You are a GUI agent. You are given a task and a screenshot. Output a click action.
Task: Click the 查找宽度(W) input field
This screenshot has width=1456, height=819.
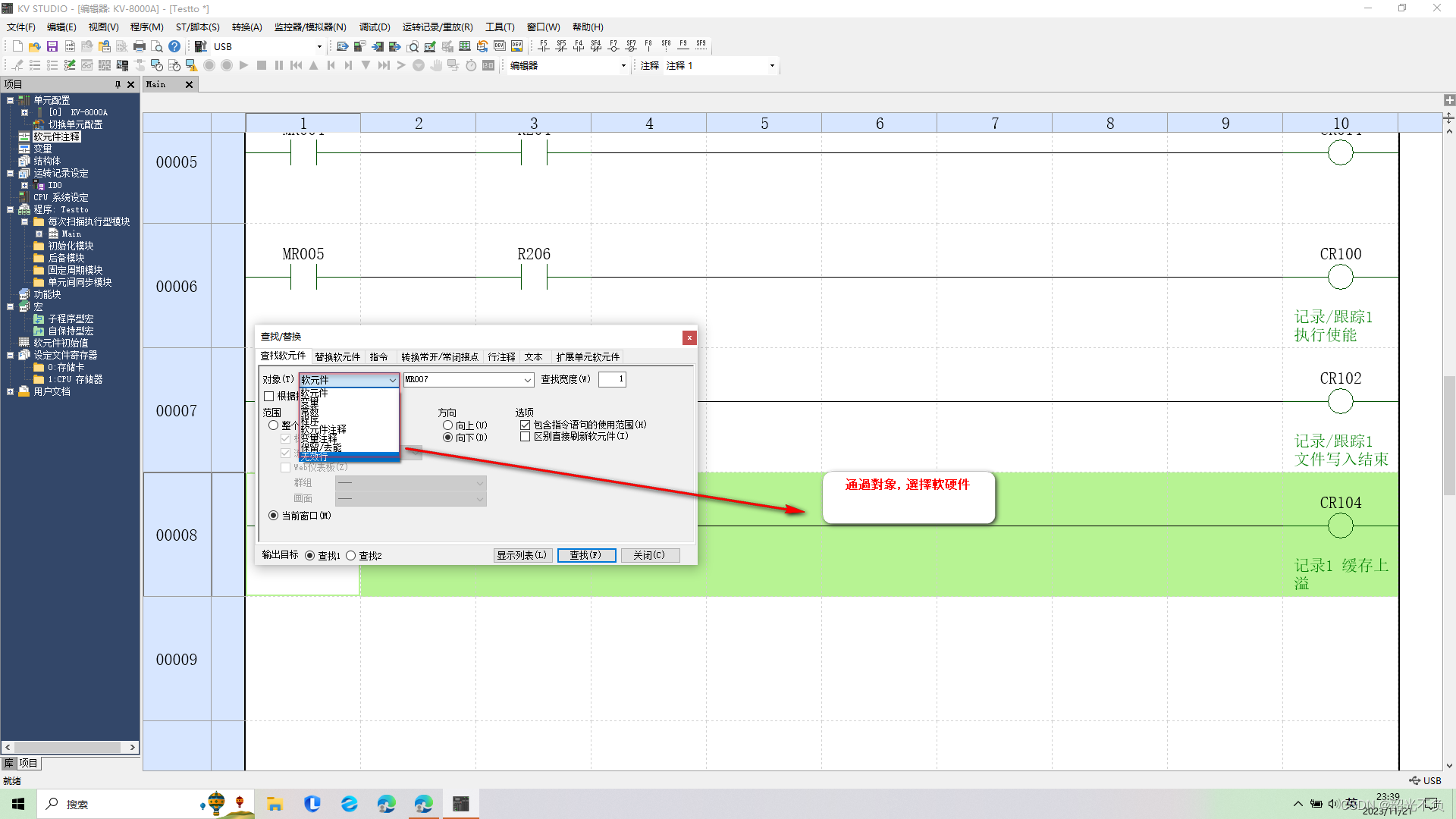tap(612, 379)
